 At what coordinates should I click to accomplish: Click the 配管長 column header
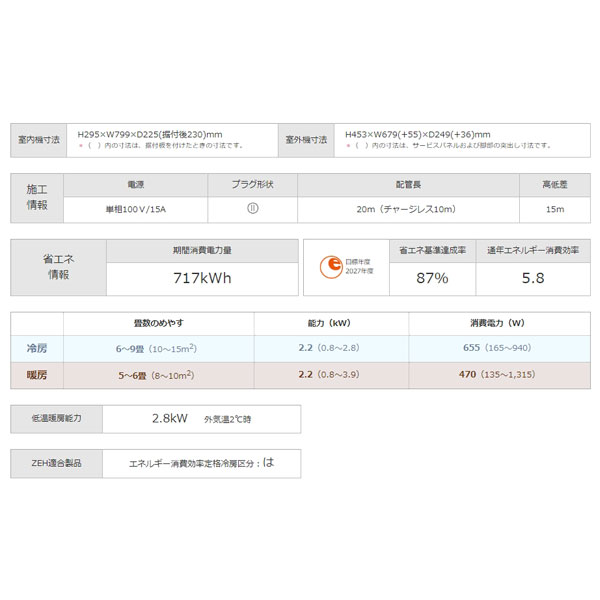click(x=407, y=185)
